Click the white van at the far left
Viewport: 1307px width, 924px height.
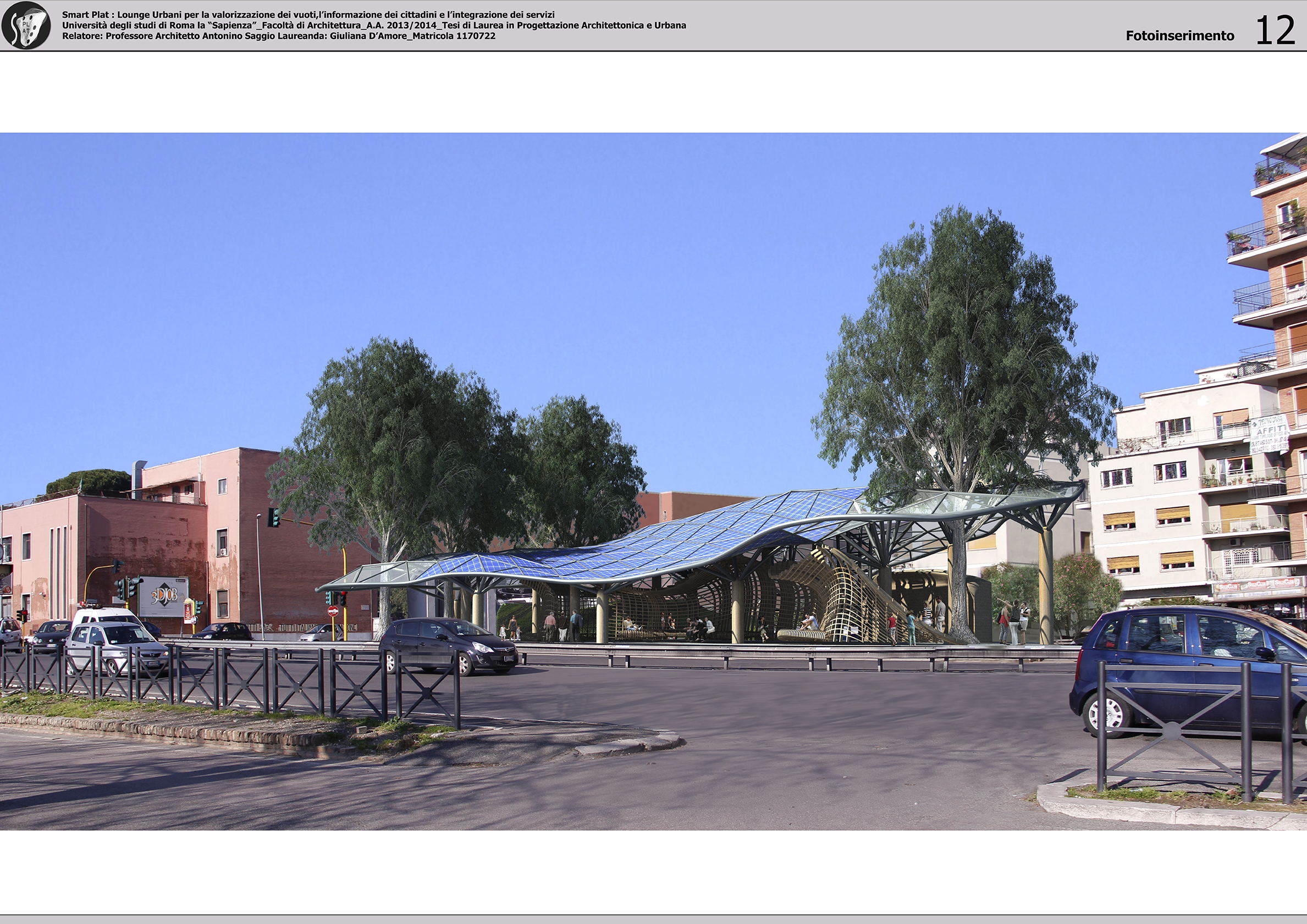click(106, 616)
